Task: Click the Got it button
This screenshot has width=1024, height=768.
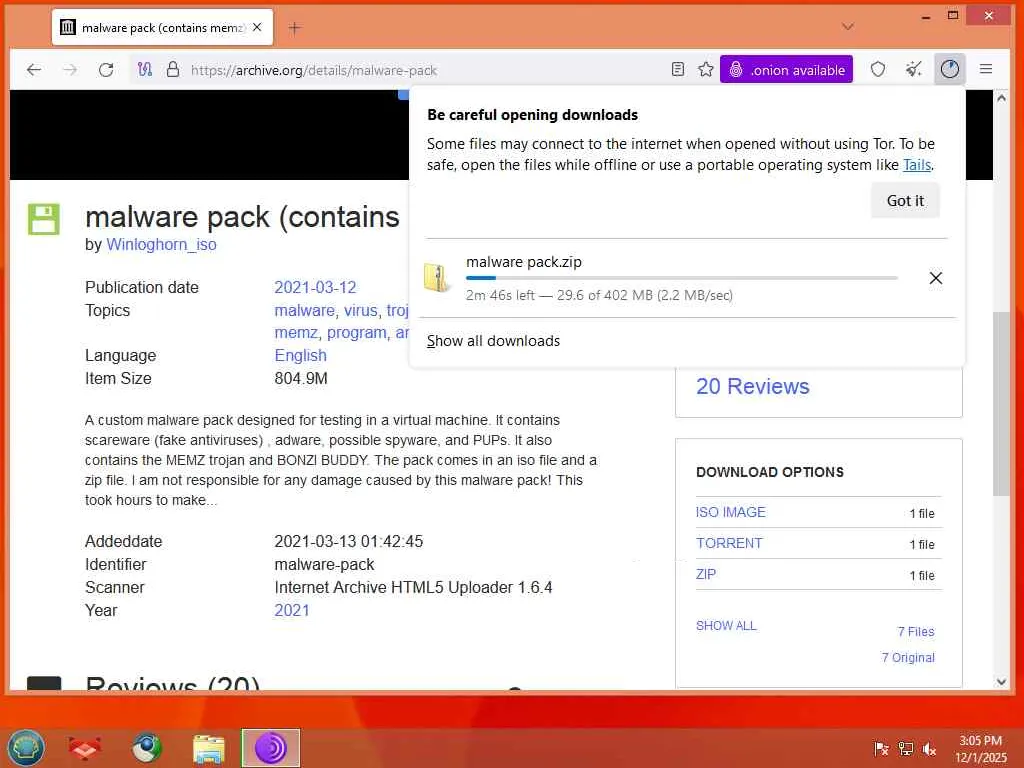Action: tap(905, 200)
